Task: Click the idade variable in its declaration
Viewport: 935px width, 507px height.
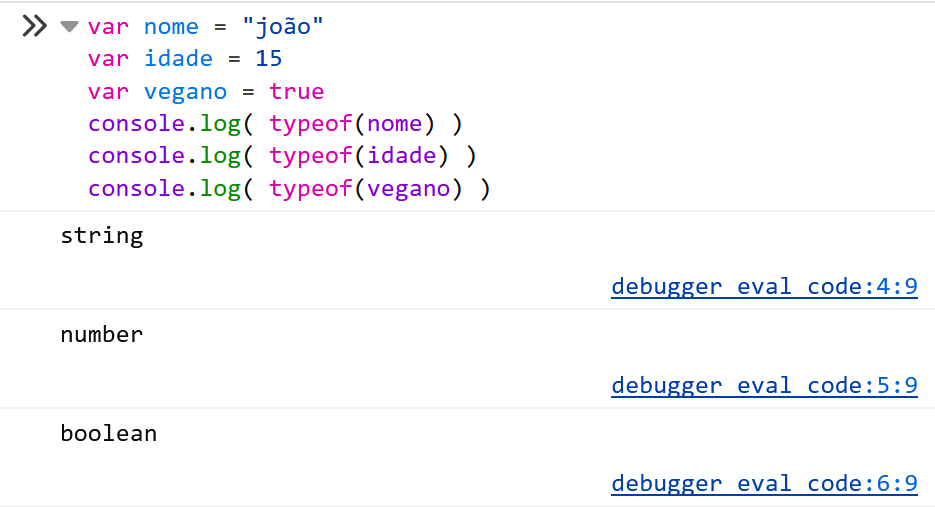Action: click(178, 59)
